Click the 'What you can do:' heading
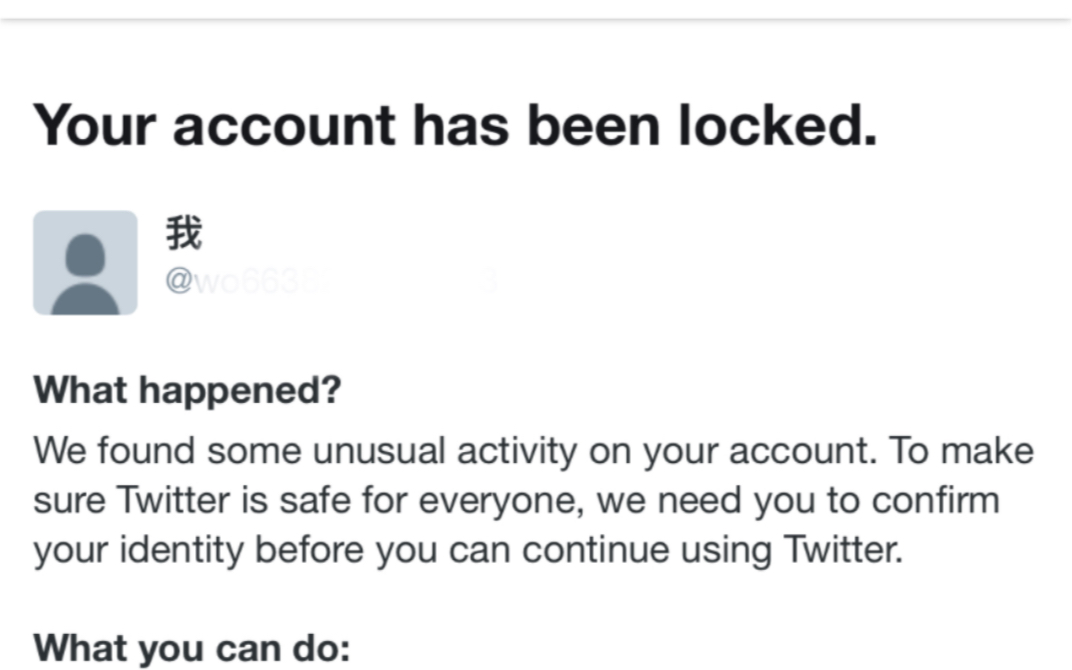Screen dimensions: 1072x670 coord(192,648)
